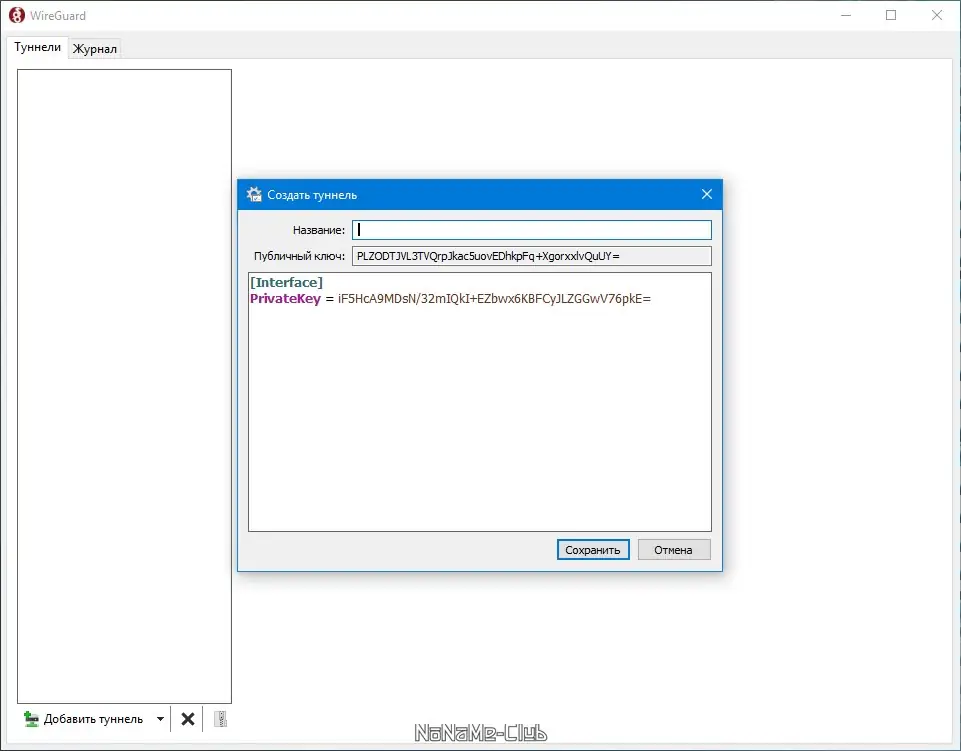
Task: Maximize the WireGuard window
Action: click(891, 15)
